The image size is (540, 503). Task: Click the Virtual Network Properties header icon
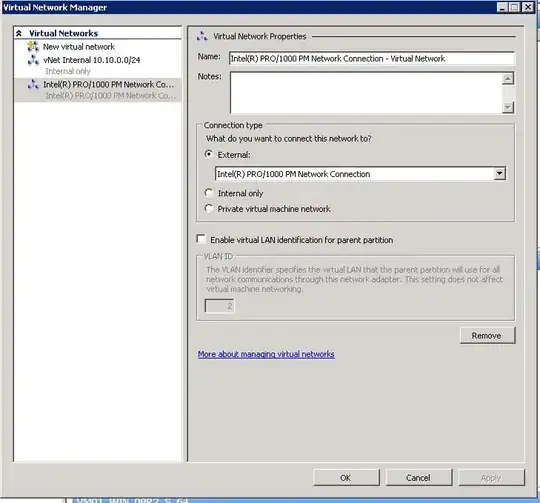(202, 36)
